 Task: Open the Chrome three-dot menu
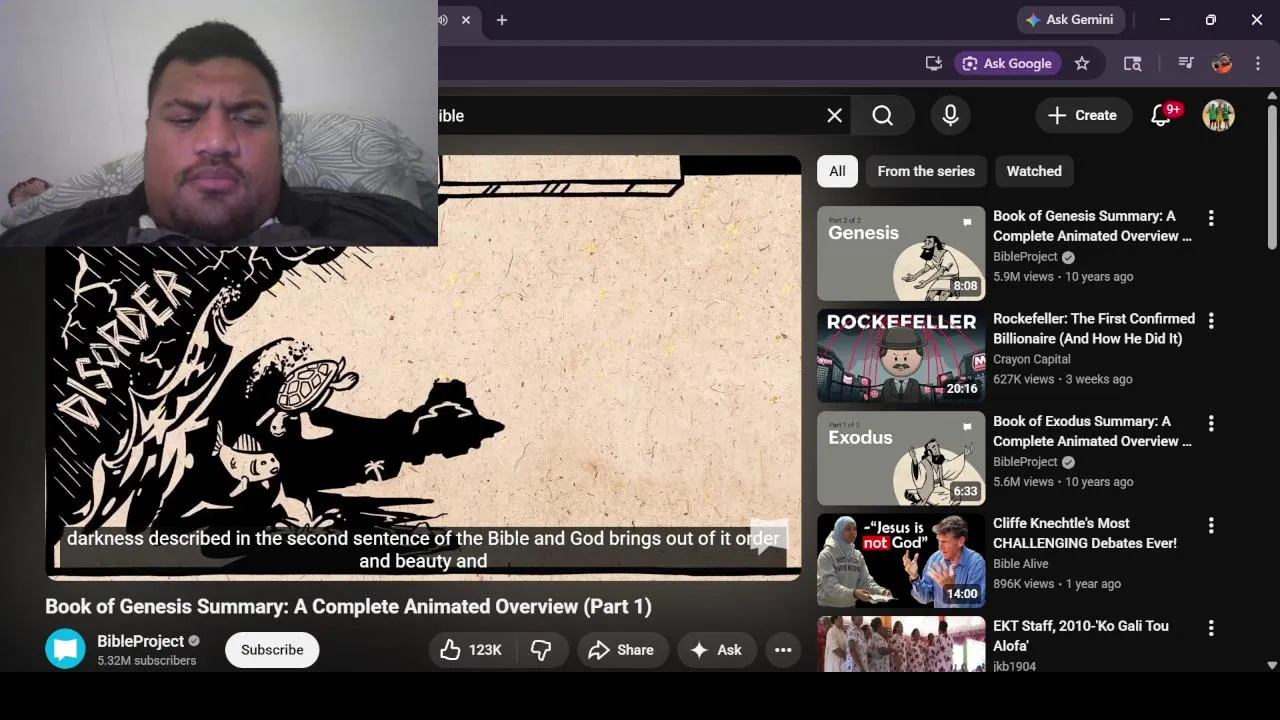click(x=1256, y=63)
